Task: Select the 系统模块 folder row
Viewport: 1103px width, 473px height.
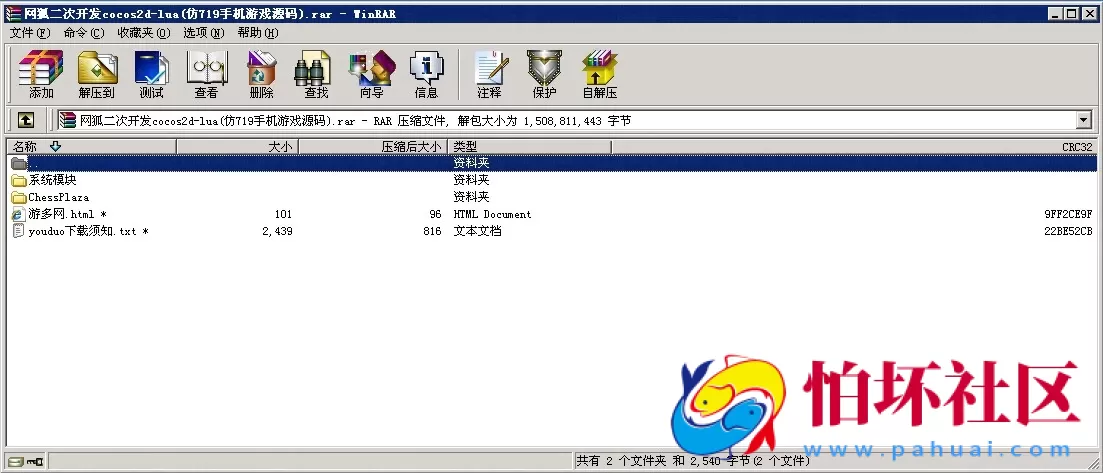Action: [552, 180]
